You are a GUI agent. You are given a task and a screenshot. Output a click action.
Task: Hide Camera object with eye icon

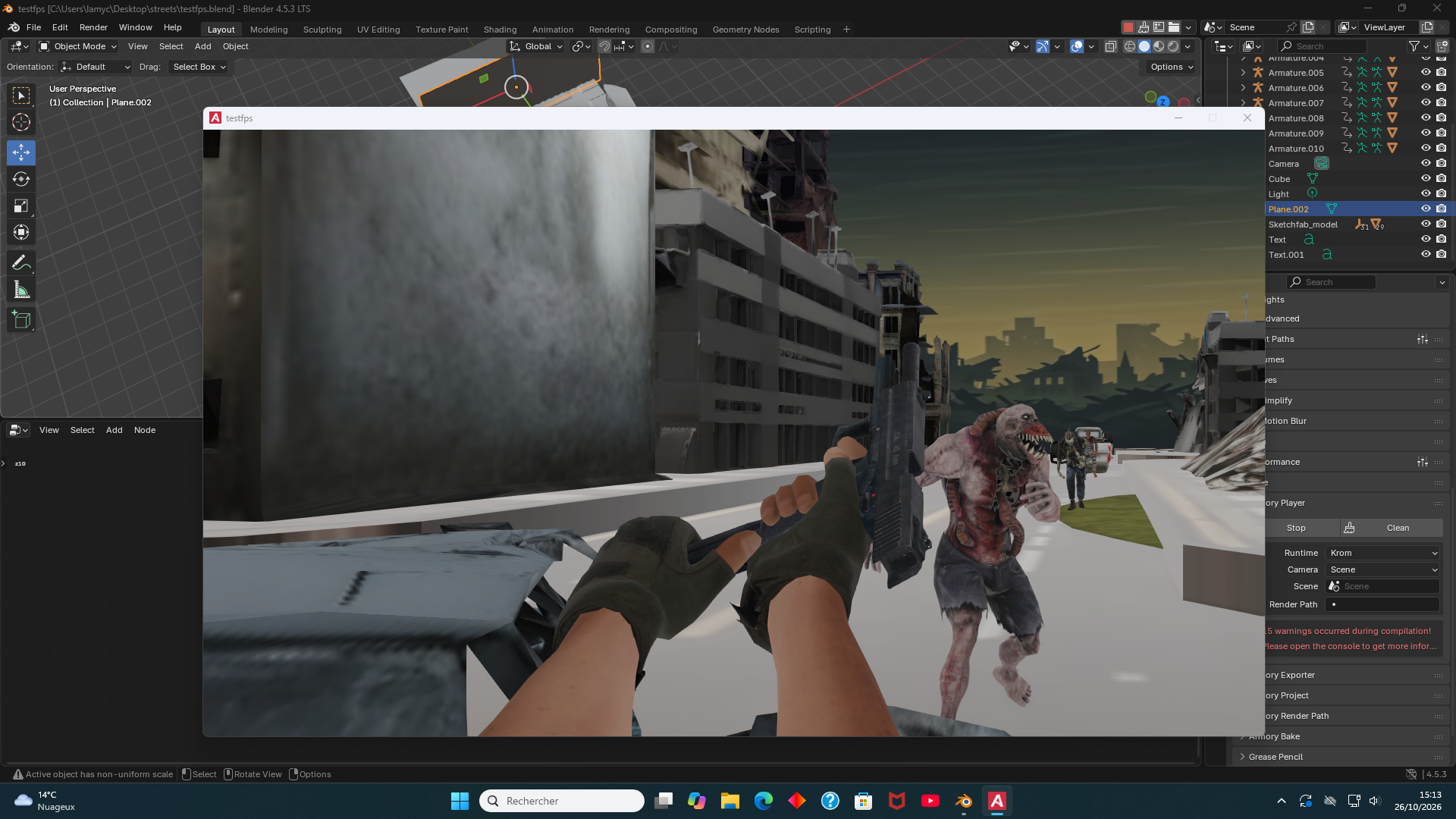[x=1426, y=163]
